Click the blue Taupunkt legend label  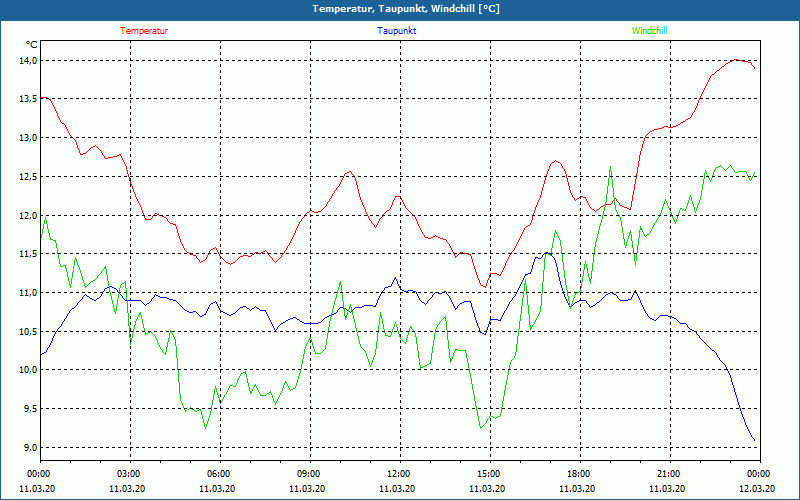point(396,31)
